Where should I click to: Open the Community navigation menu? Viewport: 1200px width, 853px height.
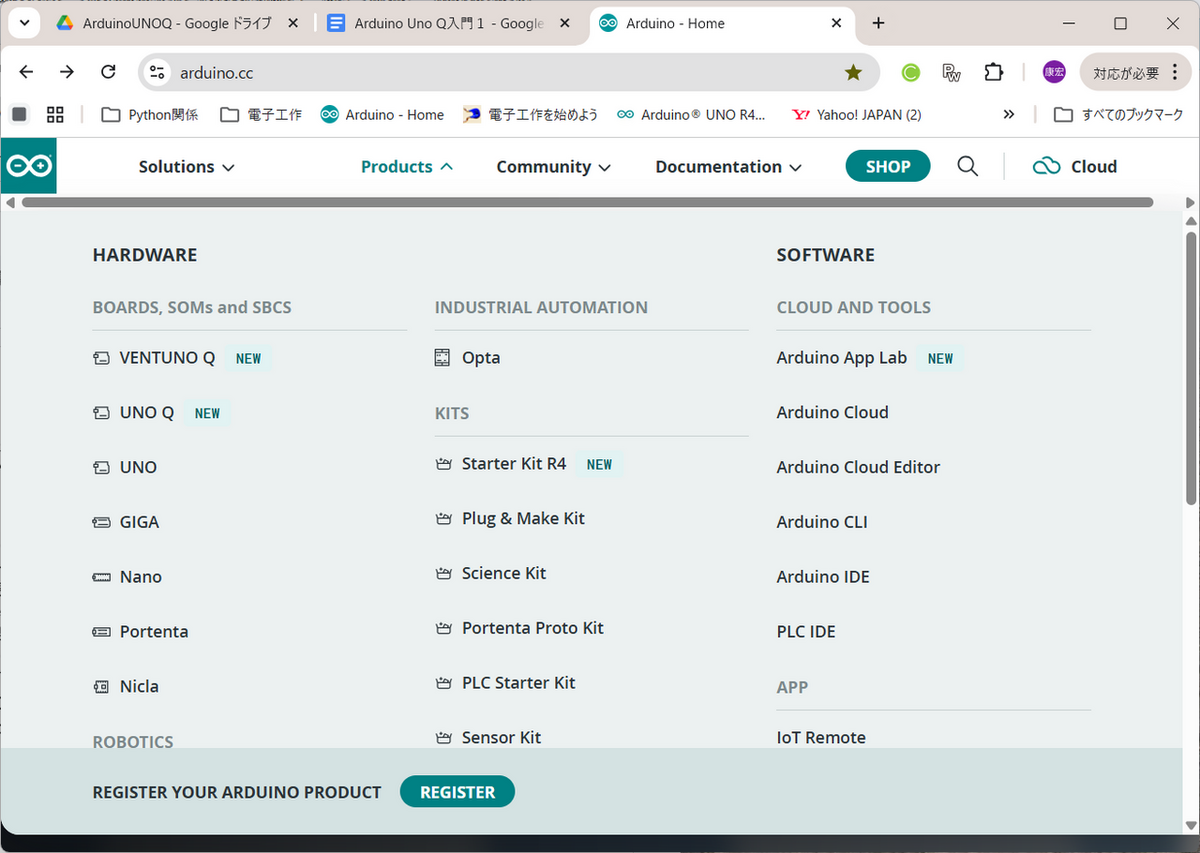553,167
